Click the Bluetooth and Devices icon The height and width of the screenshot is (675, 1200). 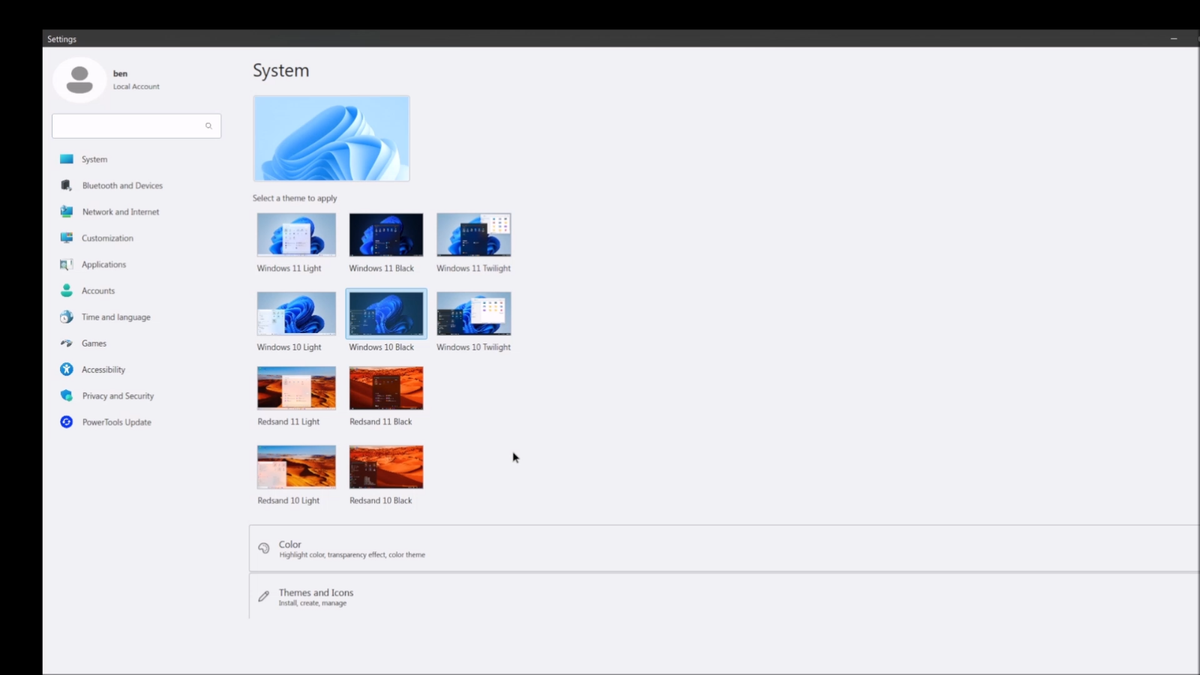[x=67, y=185]
